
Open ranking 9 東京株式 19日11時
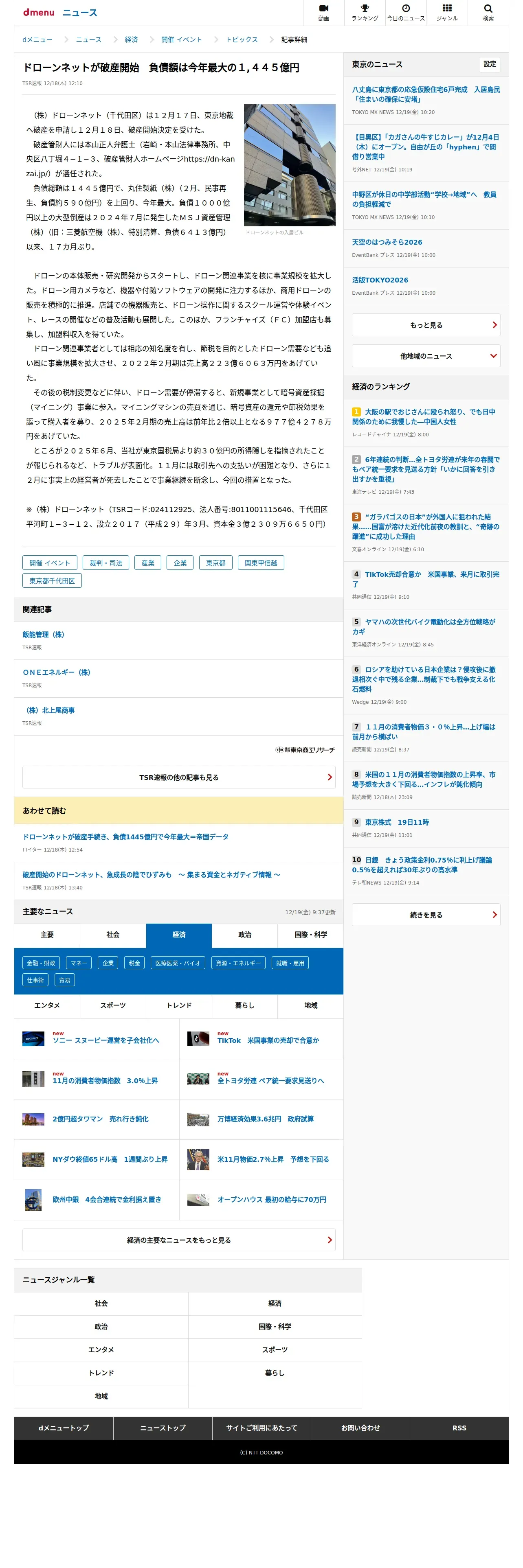point(396,822)
